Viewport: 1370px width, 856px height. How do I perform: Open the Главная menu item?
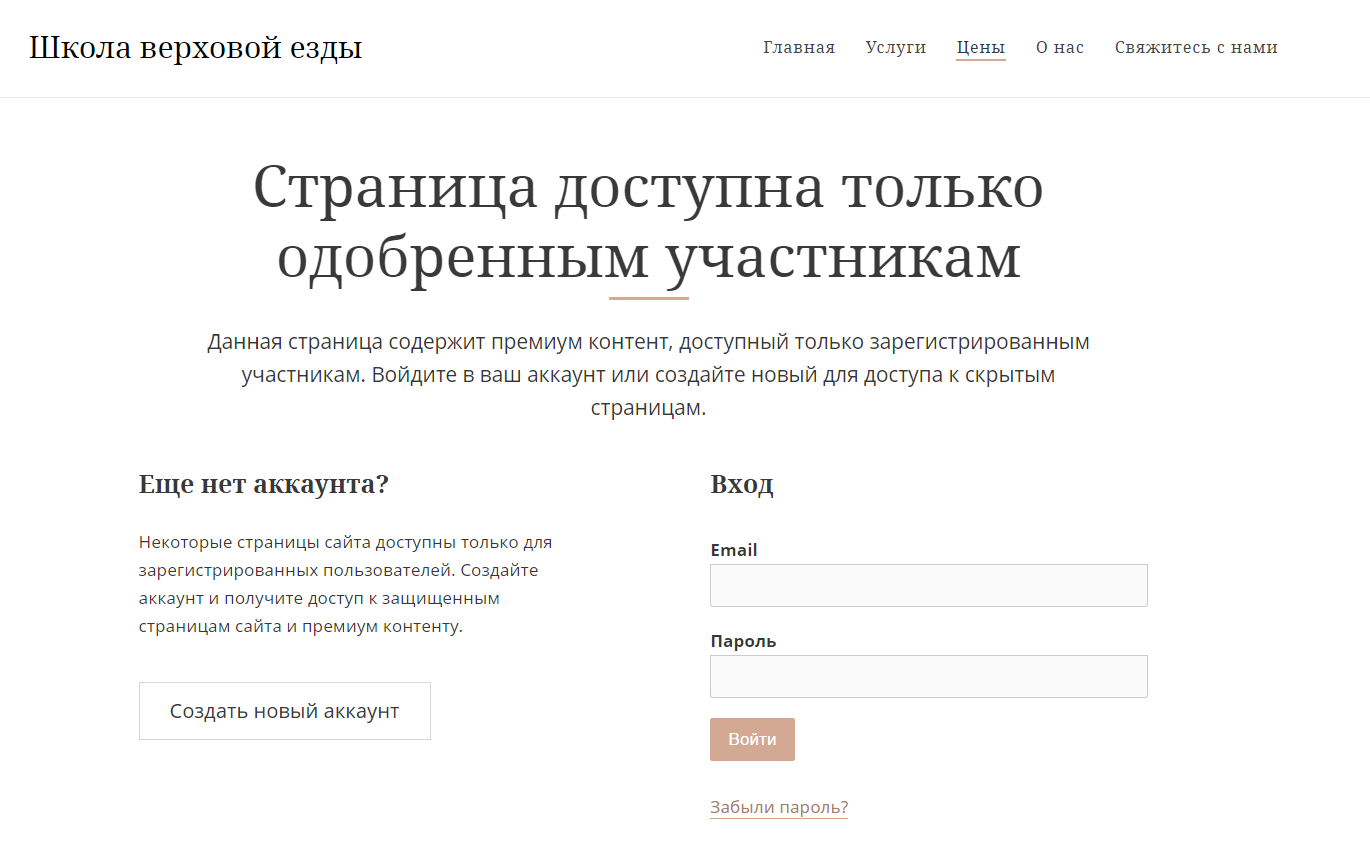click(798, 47)
